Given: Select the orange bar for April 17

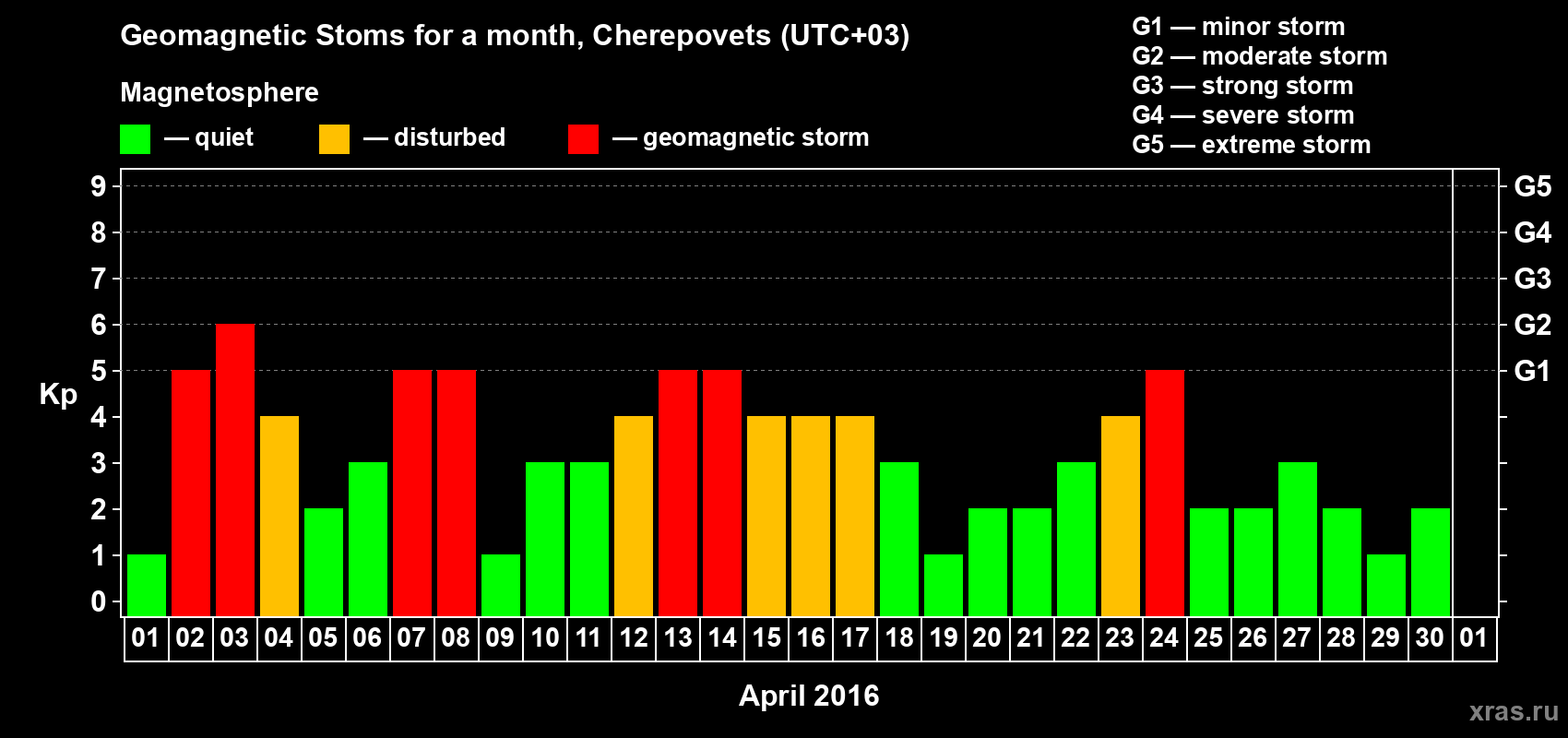Looking at the screenshot, I should (855, 517).
